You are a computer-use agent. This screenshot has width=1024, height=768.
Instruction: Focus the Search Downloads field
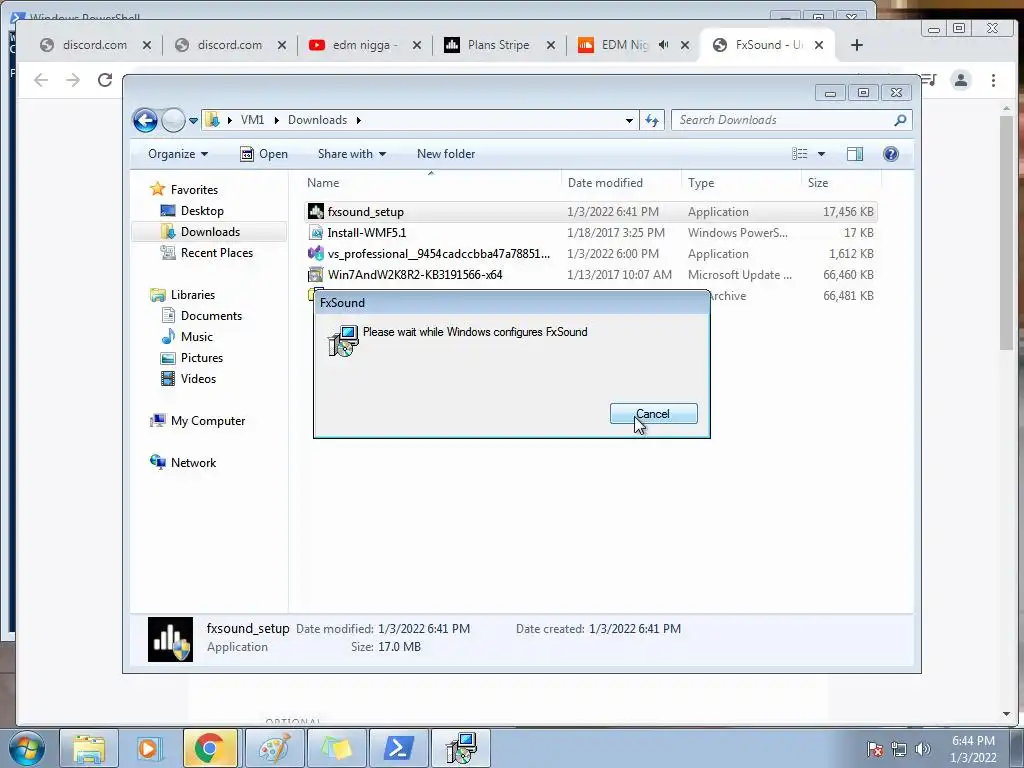pyautogui.click(x=780, y=120)
